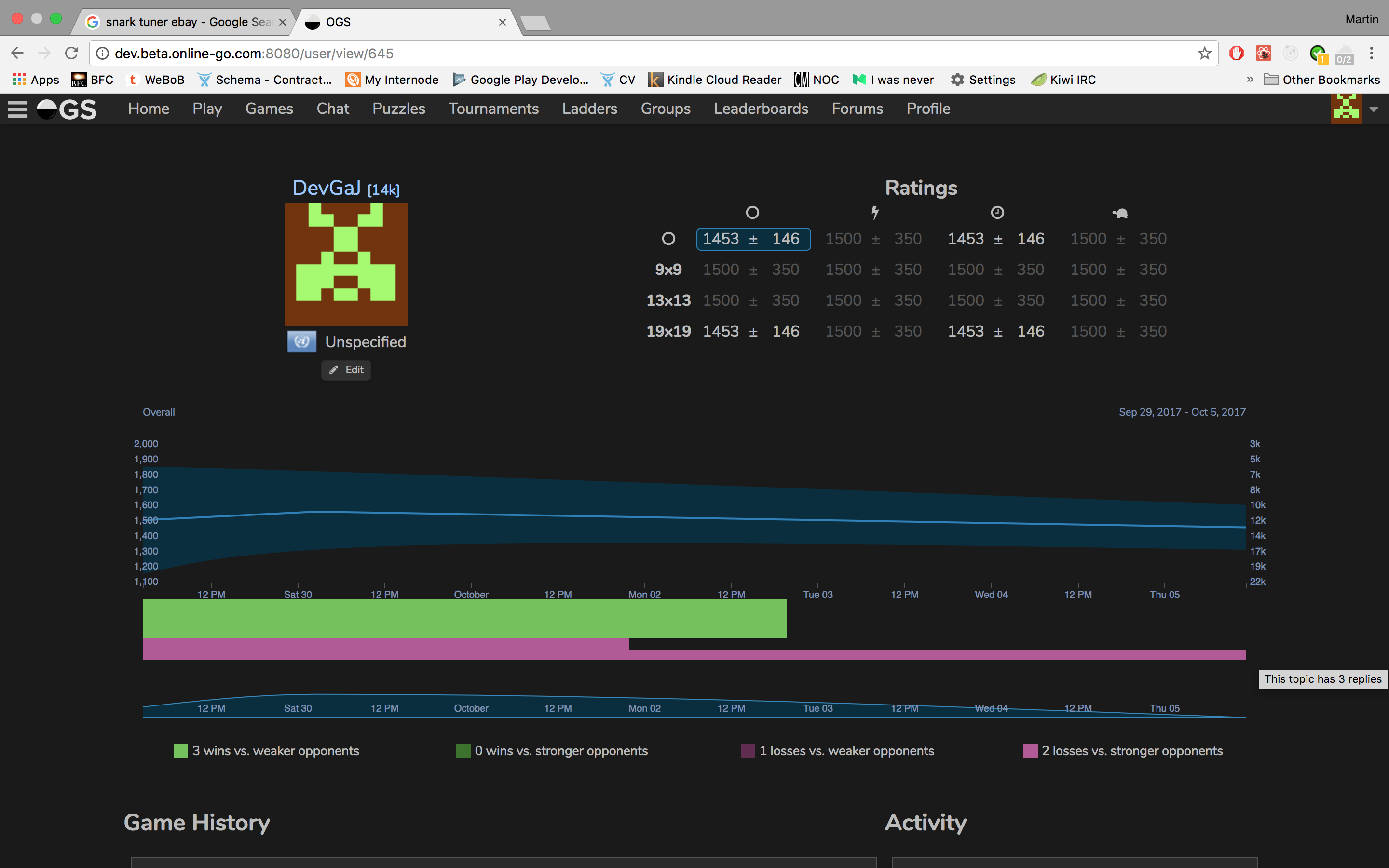Click the DevGaJ username link

327,188
